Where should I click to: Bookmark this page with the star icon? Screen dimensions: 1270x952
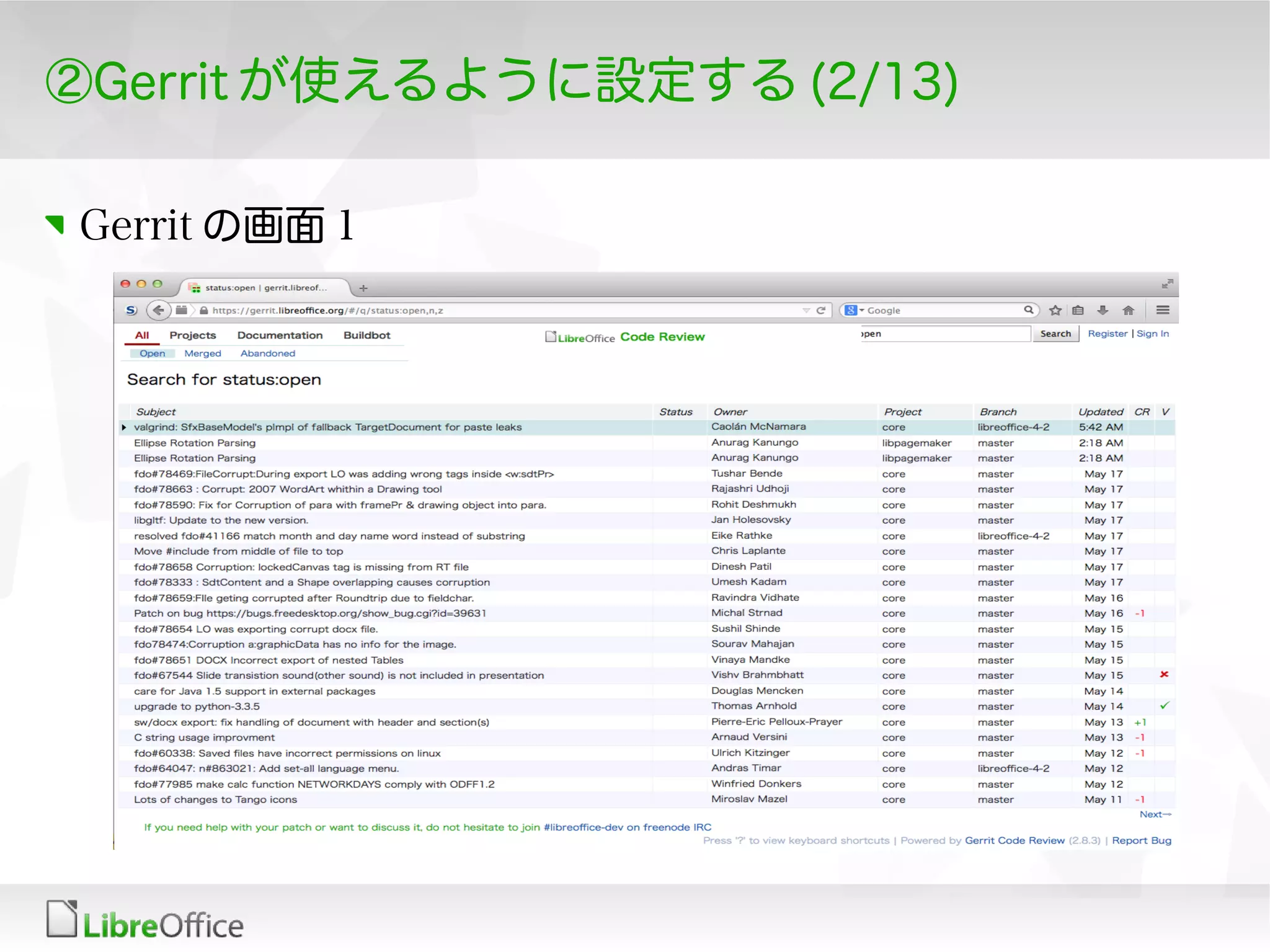[x=1055, y=310]
